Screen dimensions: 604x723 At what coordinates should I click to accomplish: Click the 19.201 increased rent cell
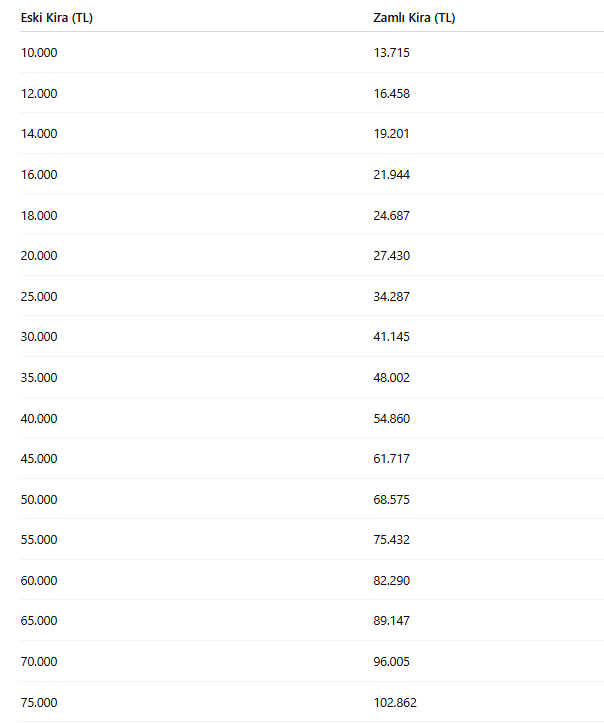pyautogui.click(x=391, y=134)
